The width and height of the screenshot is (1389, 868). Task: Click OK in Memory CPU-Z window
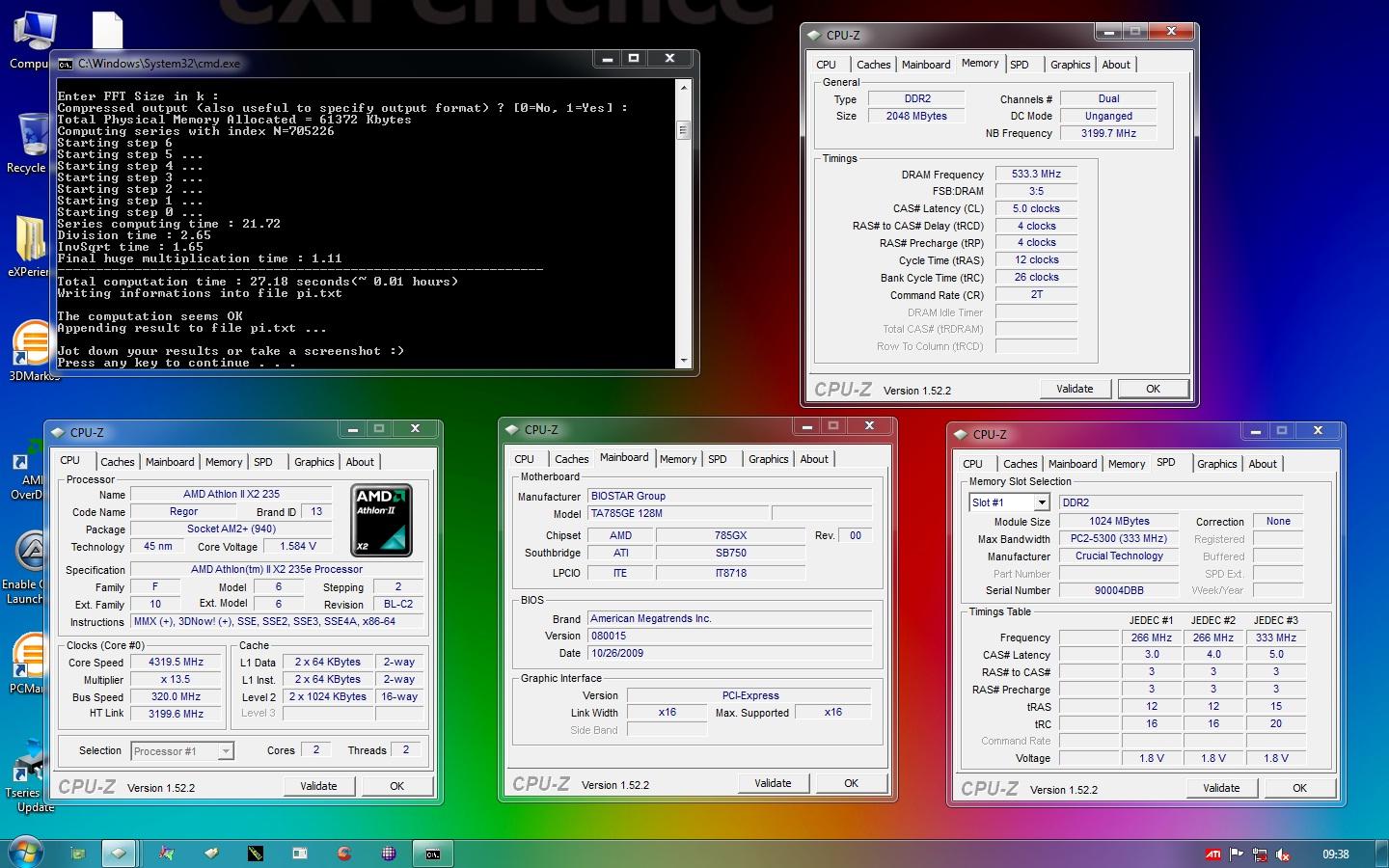(x=1153, y=389)
